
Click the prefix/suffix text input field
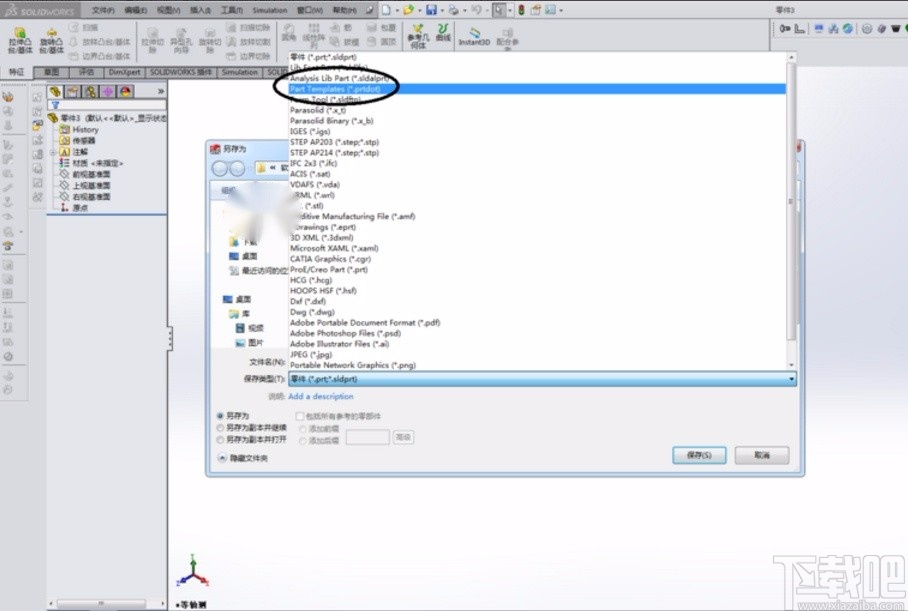(368, 437)
